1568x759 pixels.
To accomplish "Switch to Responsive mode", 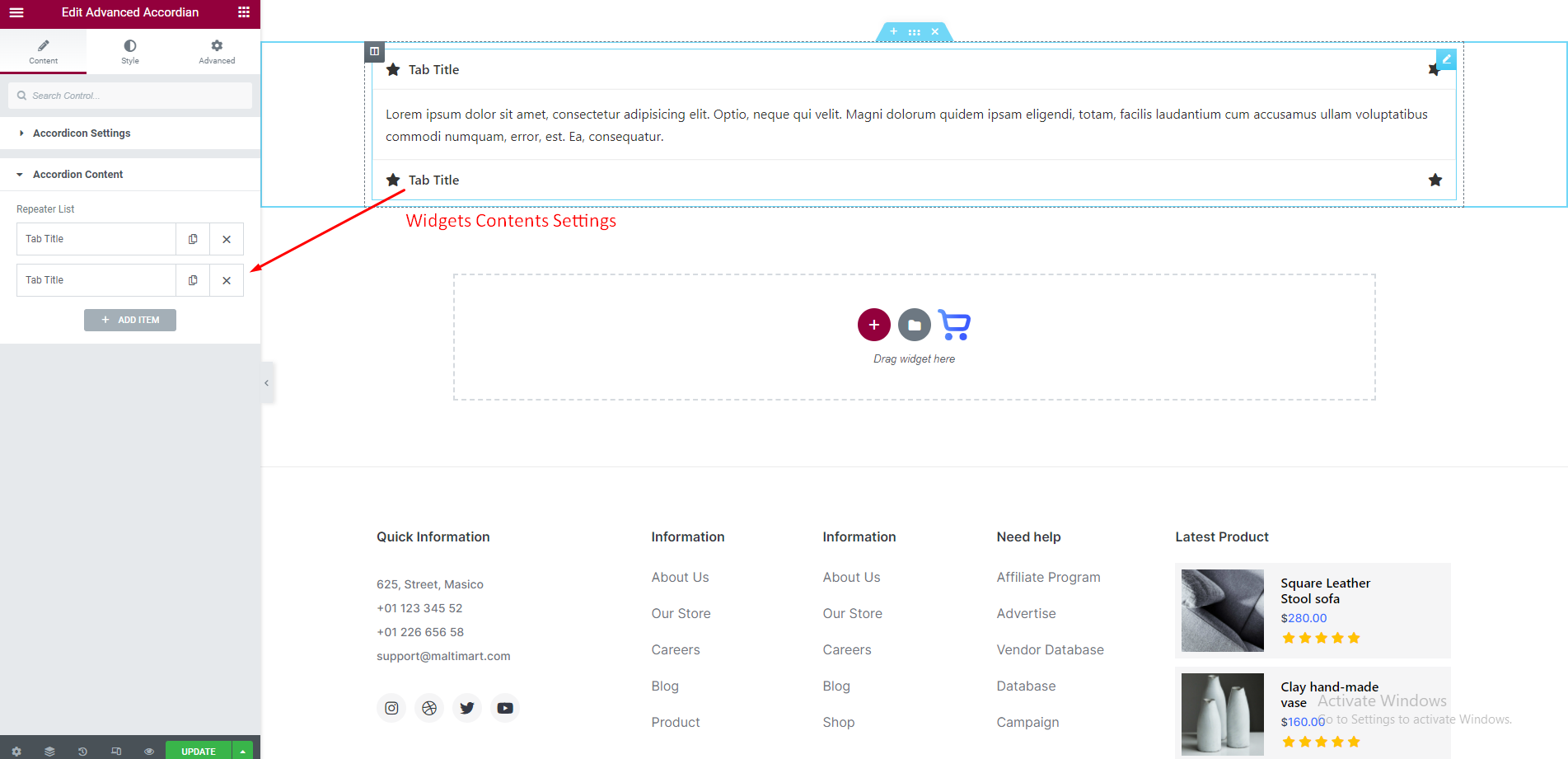I will [x=116, y=751].
